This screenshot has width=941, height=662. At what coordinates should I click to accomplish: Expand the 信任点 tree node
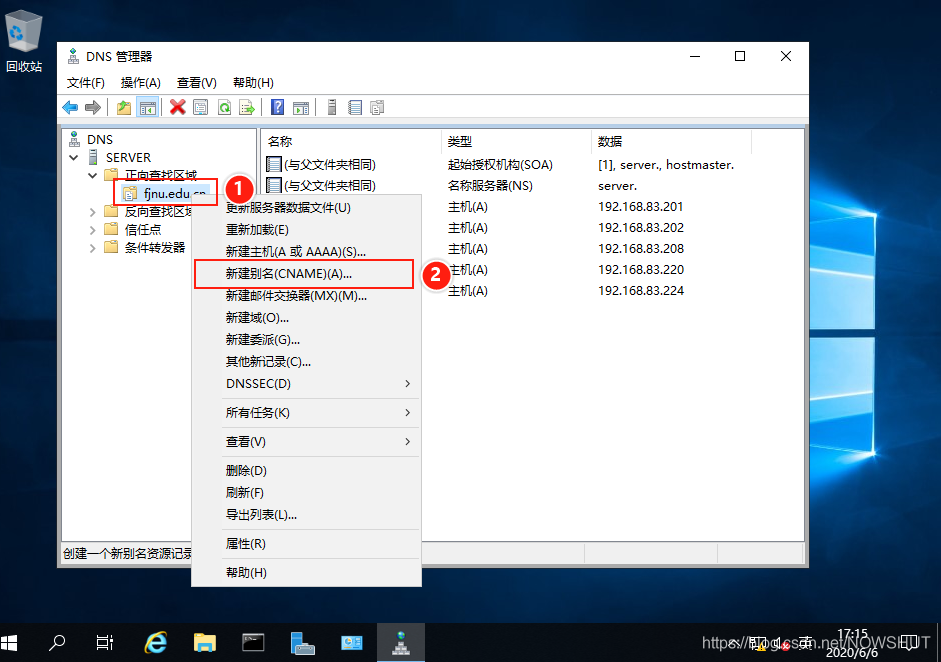tap(92, 229)
